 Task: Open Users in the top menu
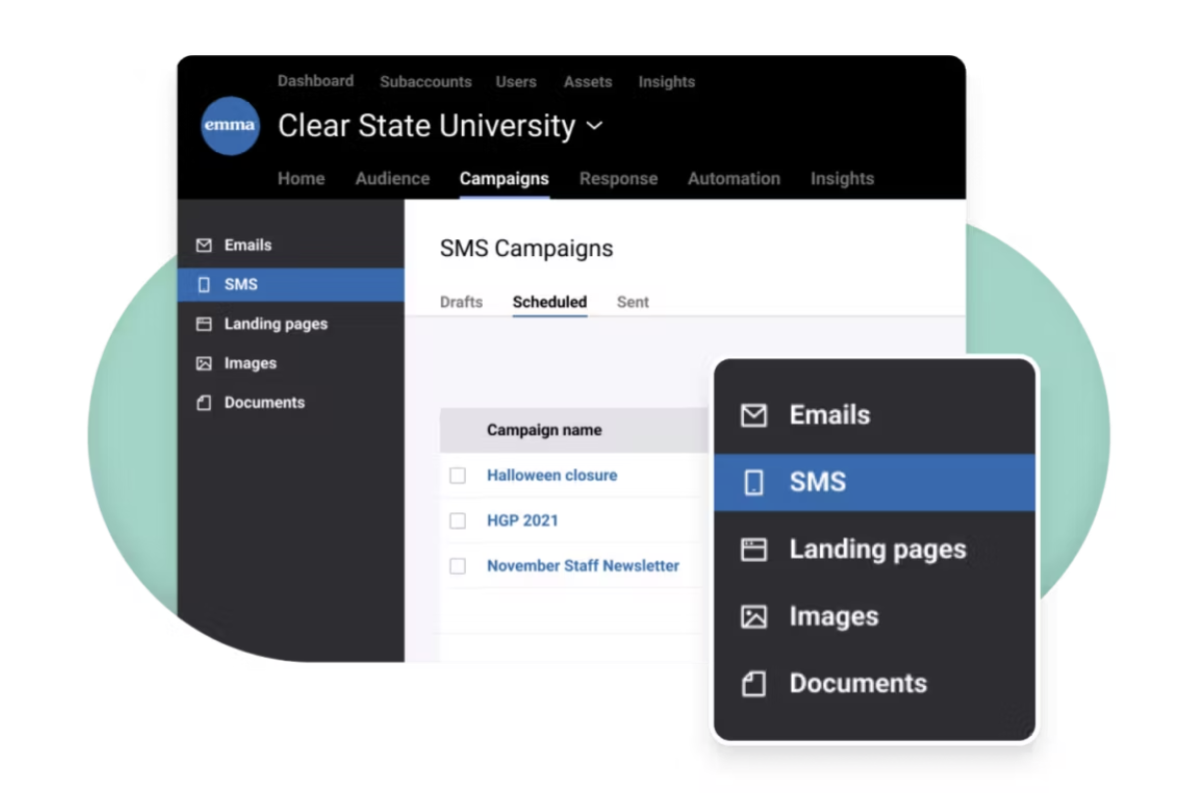(517, 82)
